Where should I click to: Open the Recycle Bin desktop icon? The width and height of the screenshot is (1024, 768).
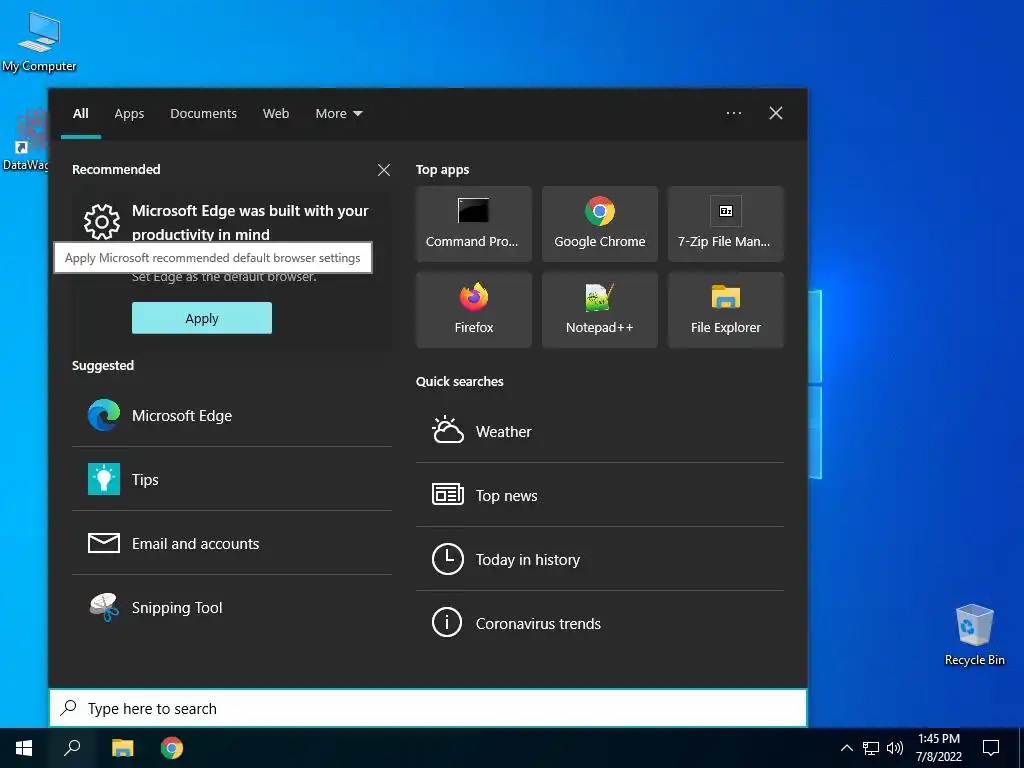974,635
